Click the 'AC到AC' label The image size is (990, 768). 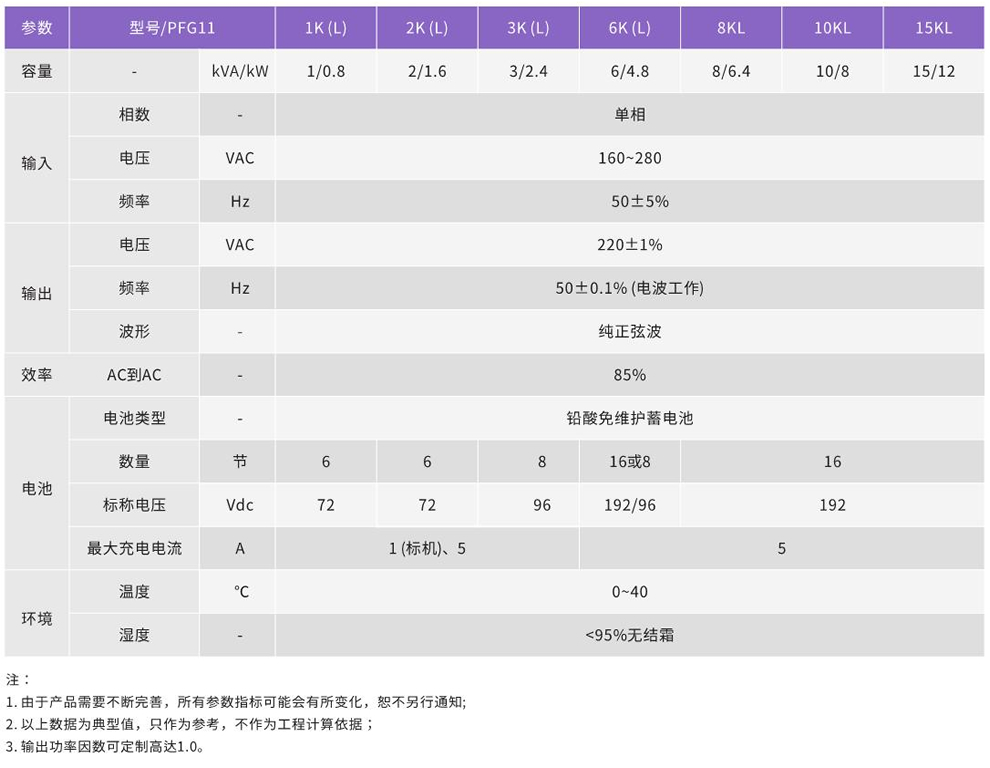(134, 375)
